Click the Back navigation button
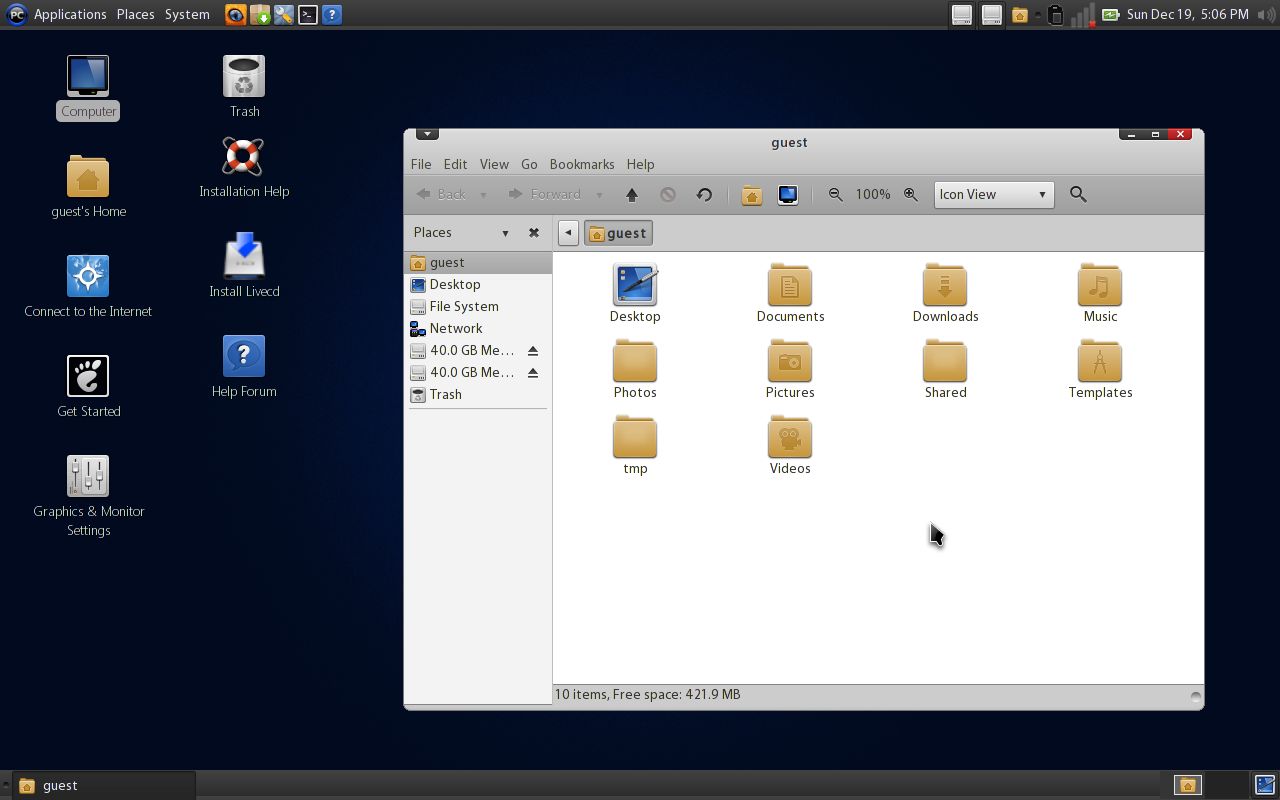The width and height of the screenshot is (1280, 800). (441, 195)
